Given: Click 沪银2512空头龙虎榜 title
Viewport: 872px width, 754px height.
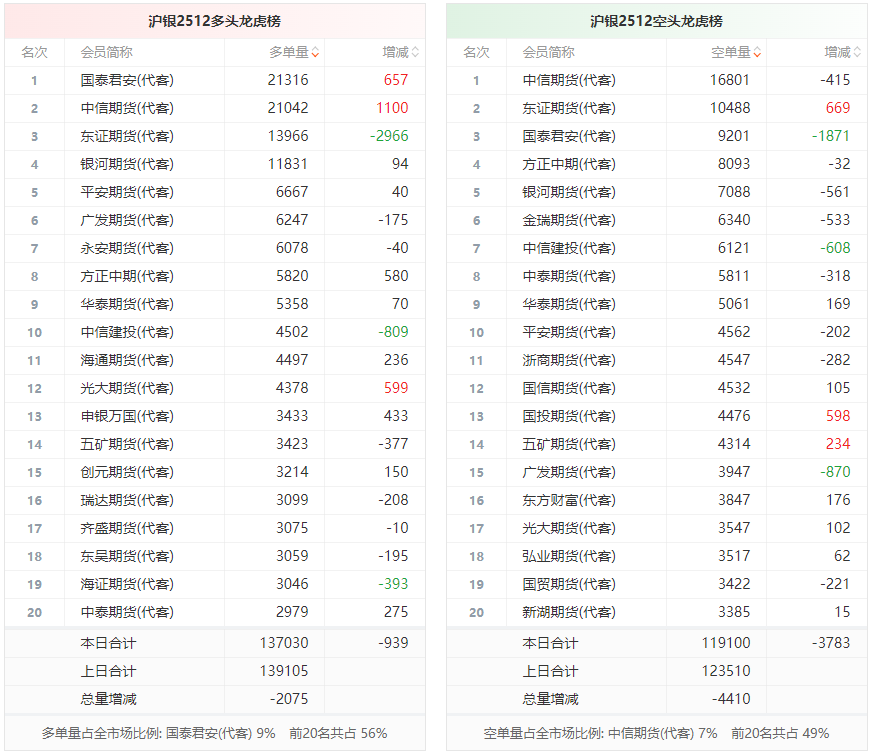Looking at the screenshot, I should [656, 21].
